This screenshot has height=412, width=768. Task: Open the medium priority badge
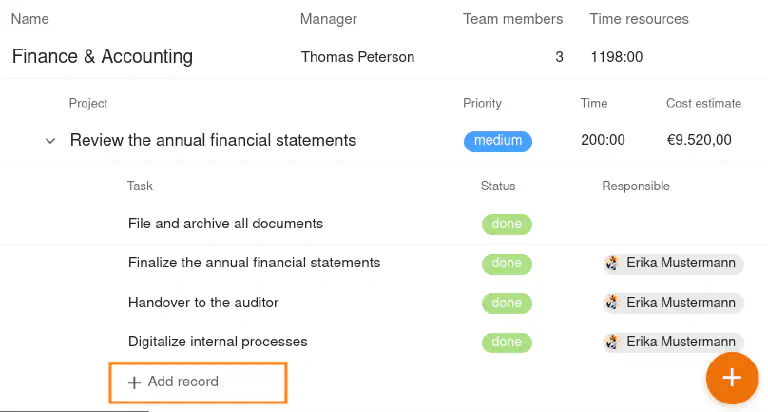pyautogui.click(x=497, y=141)
